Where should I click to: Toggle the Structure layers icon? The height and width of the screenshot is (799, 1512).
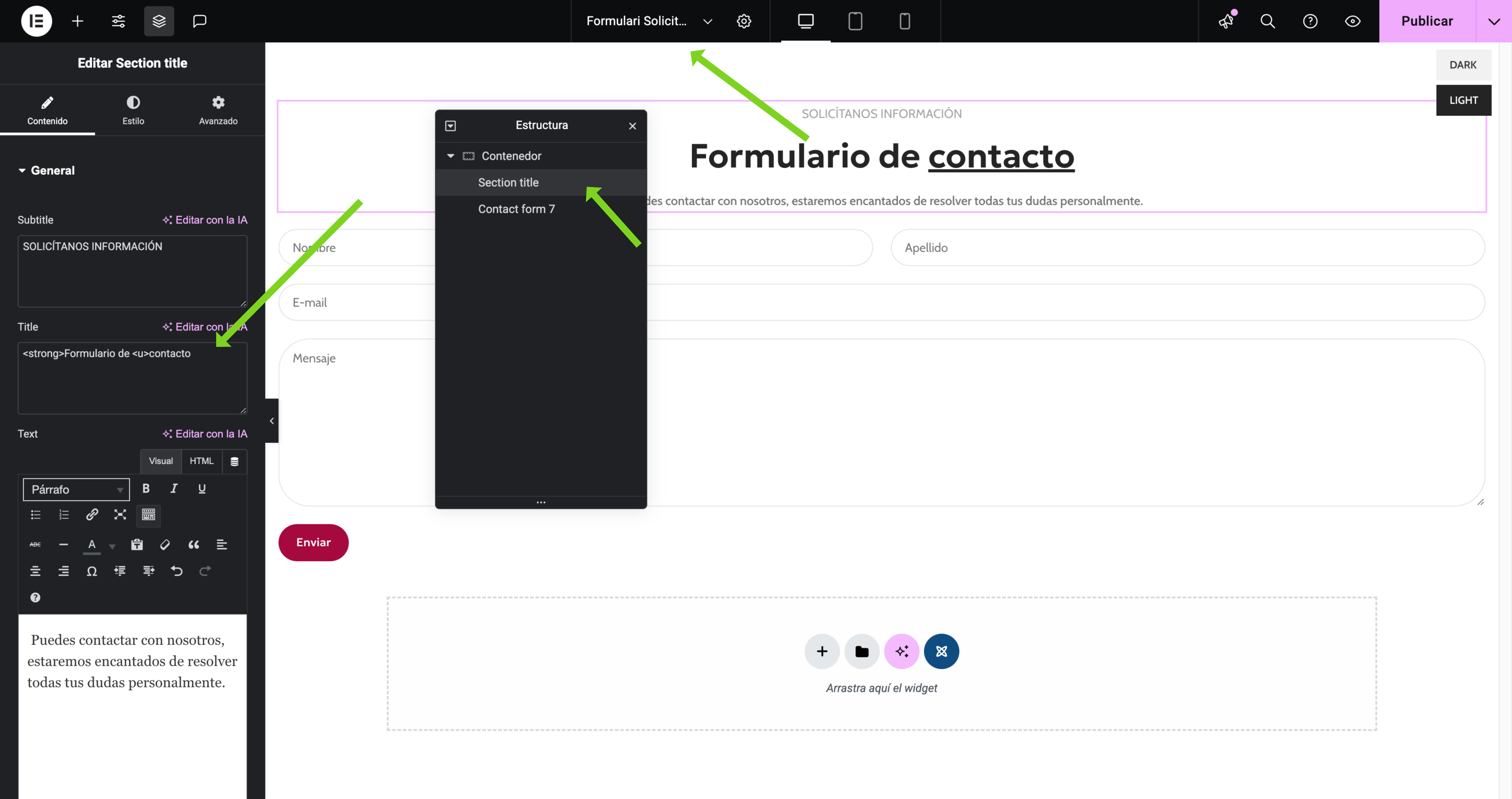(x=159, y=21)
